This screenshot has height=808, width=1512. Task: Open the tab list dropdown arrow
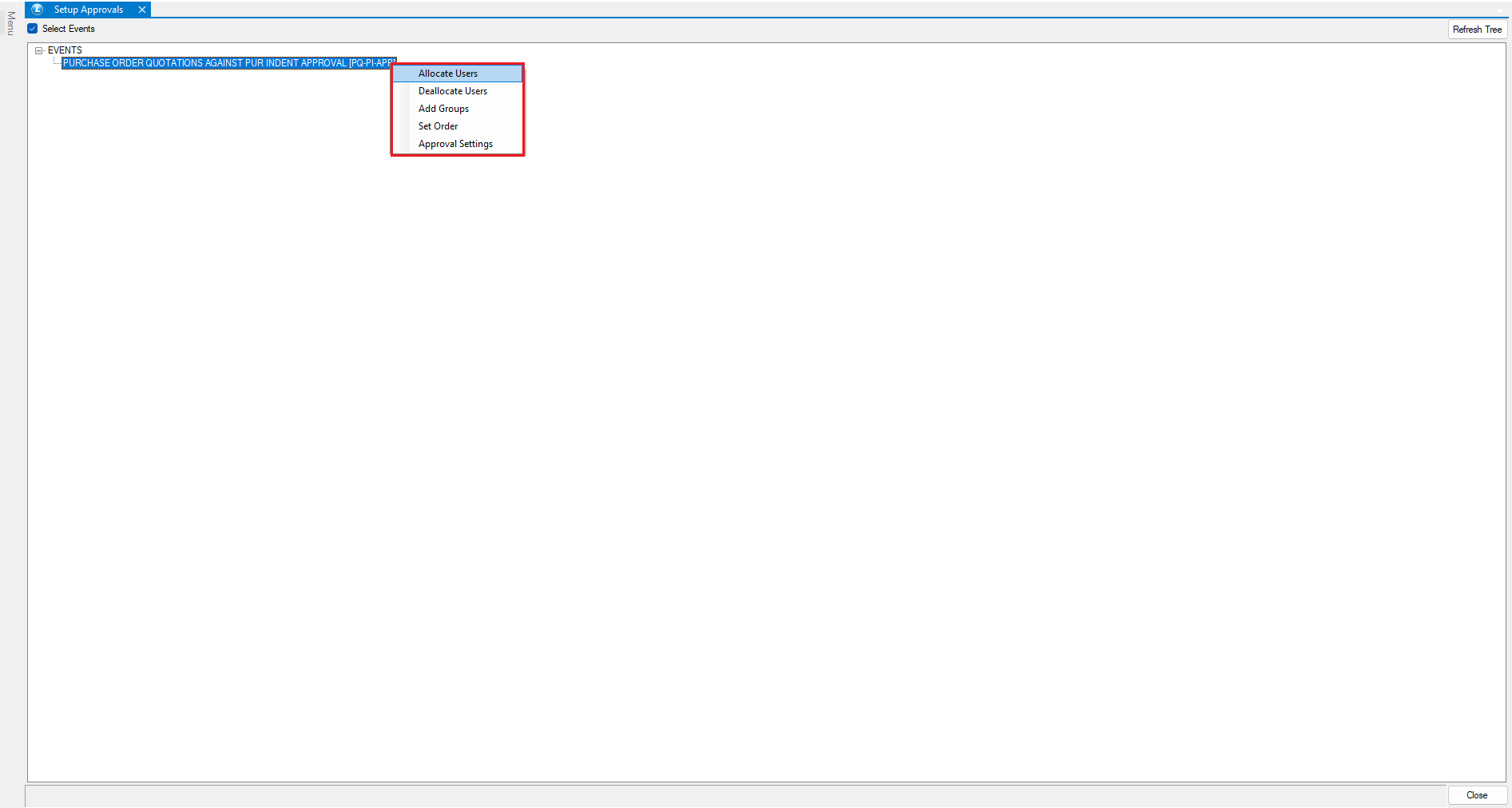tap(1499, 10)
